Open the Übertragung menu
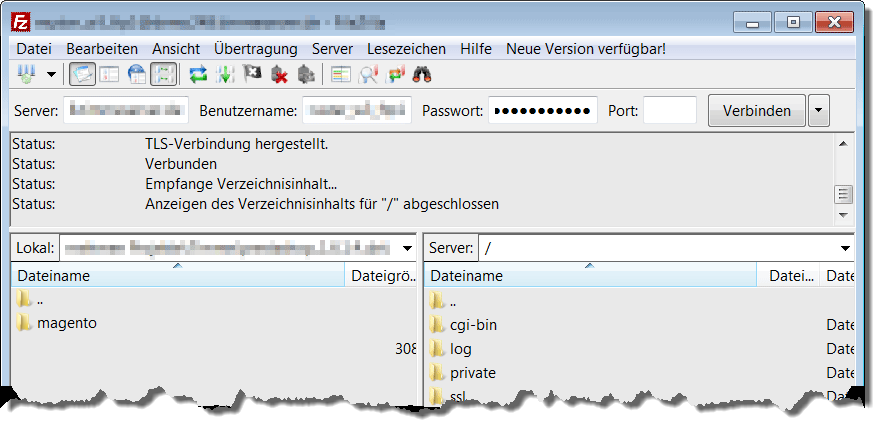The width and height of the screenshot is (880, 431). 256,49
